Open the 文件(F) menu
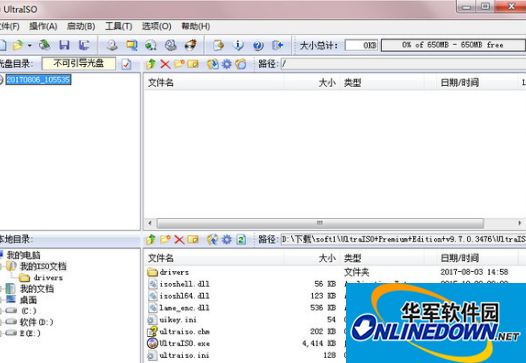Viewport: 526px width, 363px height. tap(9, 26)
